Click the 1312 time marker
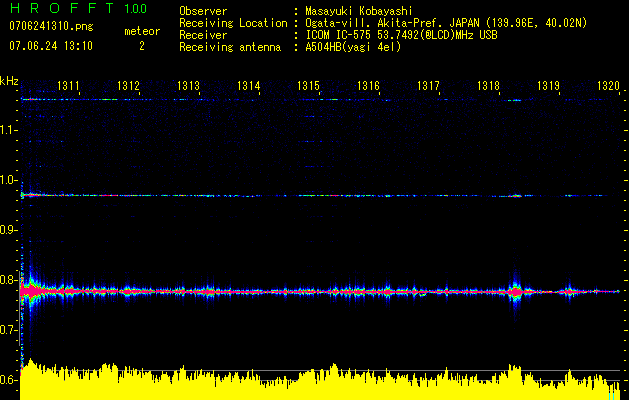Viewport: 629px width, 400px height. point(128,85)
